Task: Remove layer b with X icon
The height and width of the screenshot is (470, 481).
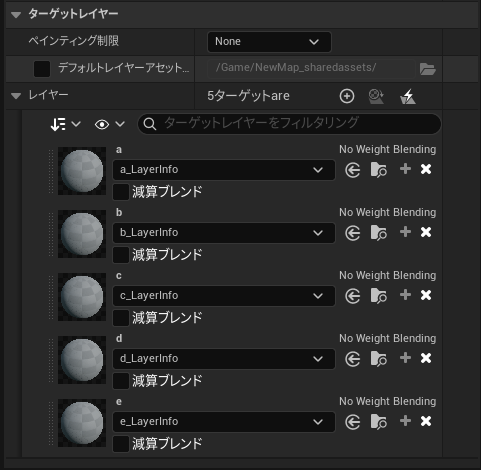Action: click(426, 232)
